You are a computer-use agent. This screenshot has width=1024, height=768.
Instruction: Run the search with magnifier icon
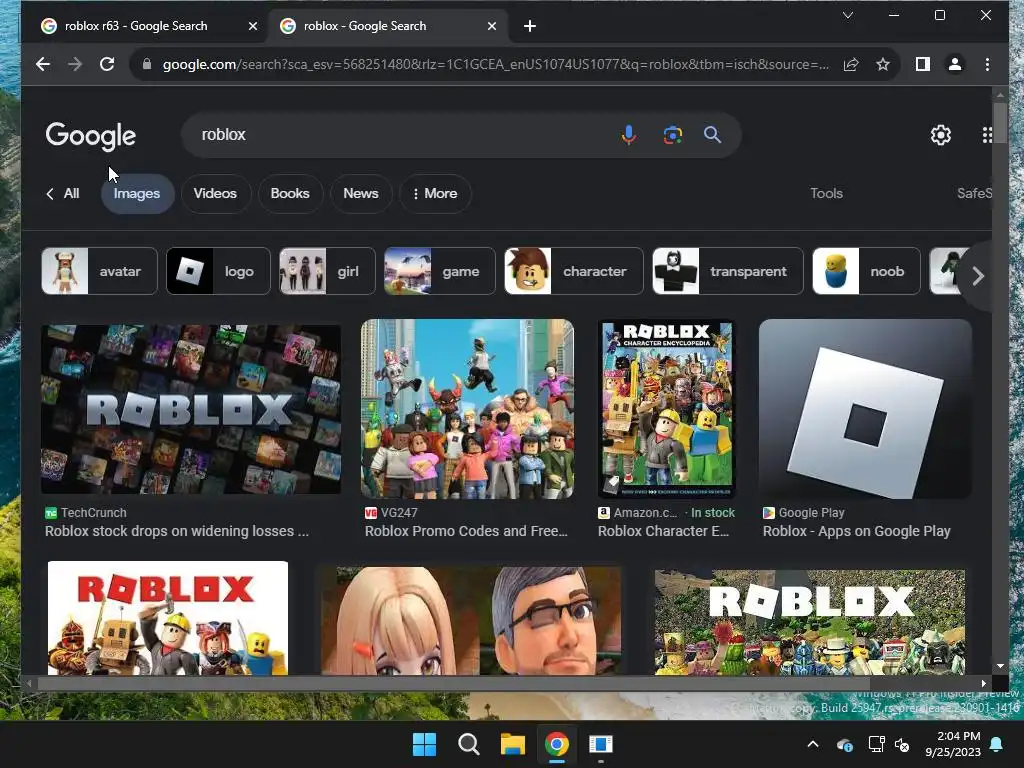click(712, 135)
